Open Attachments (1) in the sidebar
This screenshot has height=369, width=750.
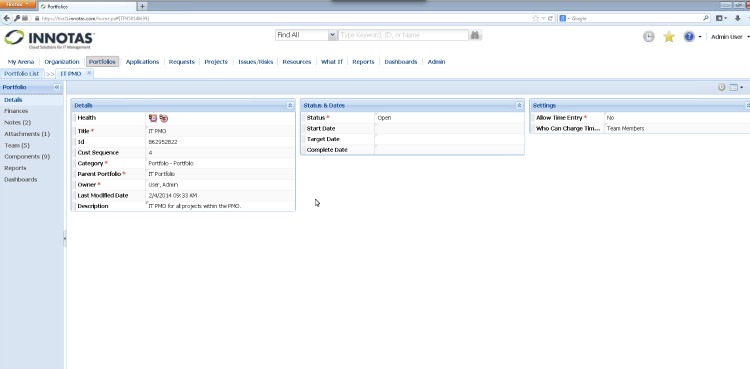tap(27, 134)
